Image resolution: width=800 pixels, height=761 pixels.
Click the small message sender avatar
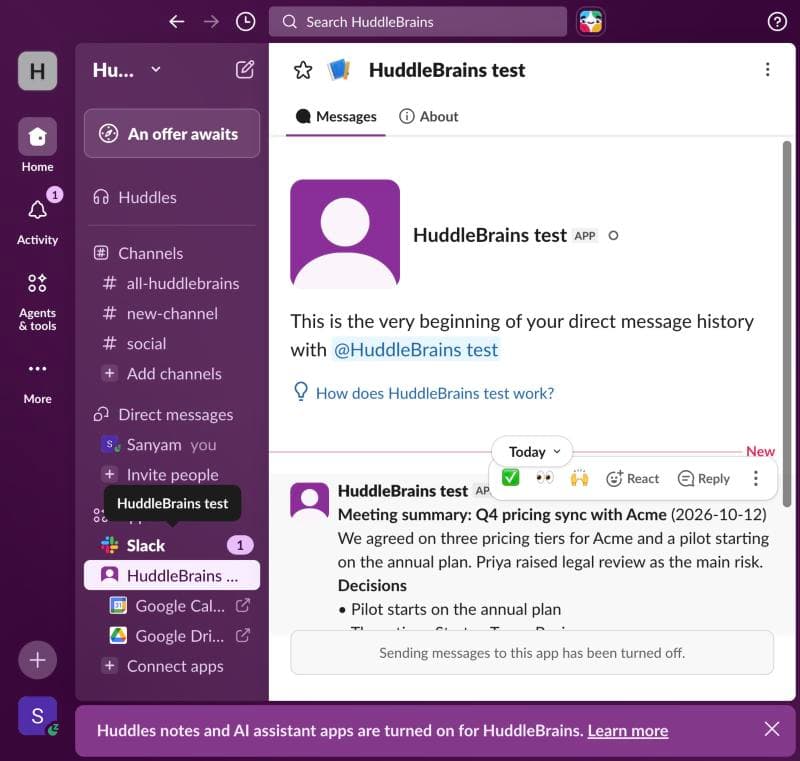click(x=310, y=501)
